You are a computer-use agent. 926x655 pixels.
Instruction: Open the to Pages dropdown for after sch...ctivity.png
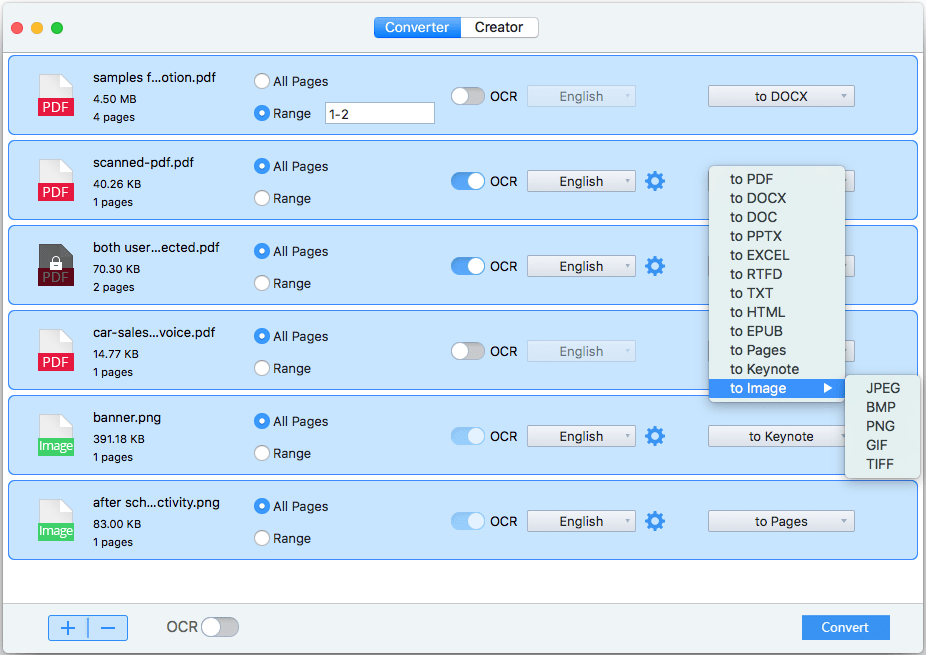click(x=781, y=521)
